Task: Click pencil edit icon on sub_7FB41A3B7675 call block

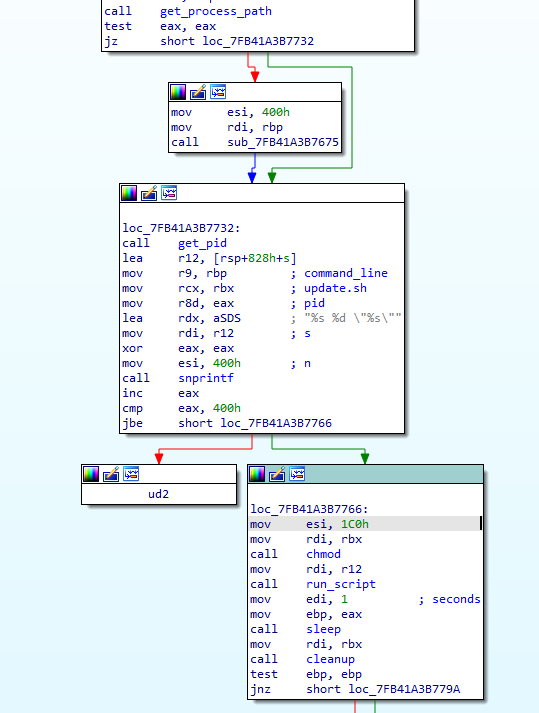Action: coord(198,92)
